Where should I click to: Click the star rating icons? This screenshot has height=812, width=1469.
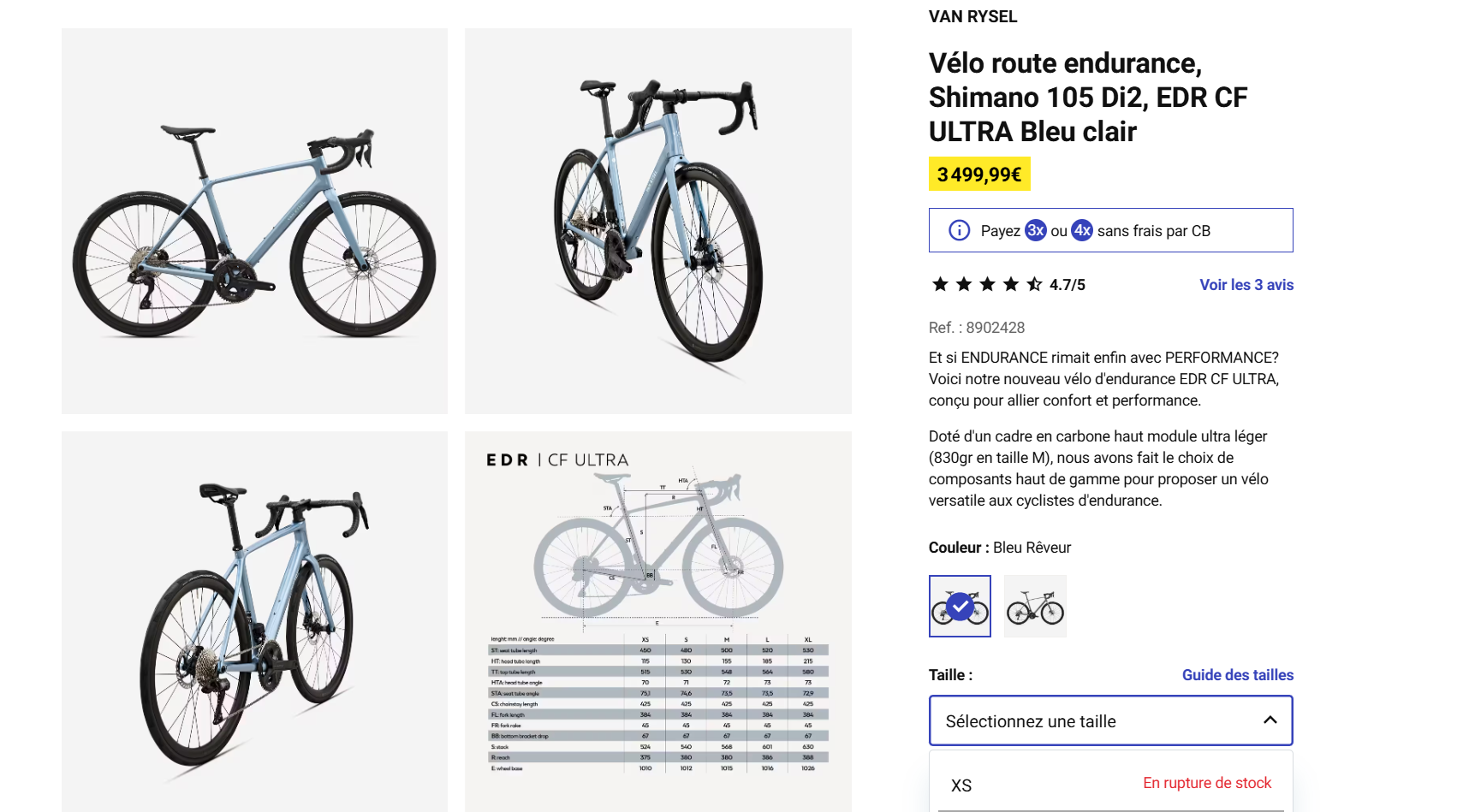coord(986,284)
